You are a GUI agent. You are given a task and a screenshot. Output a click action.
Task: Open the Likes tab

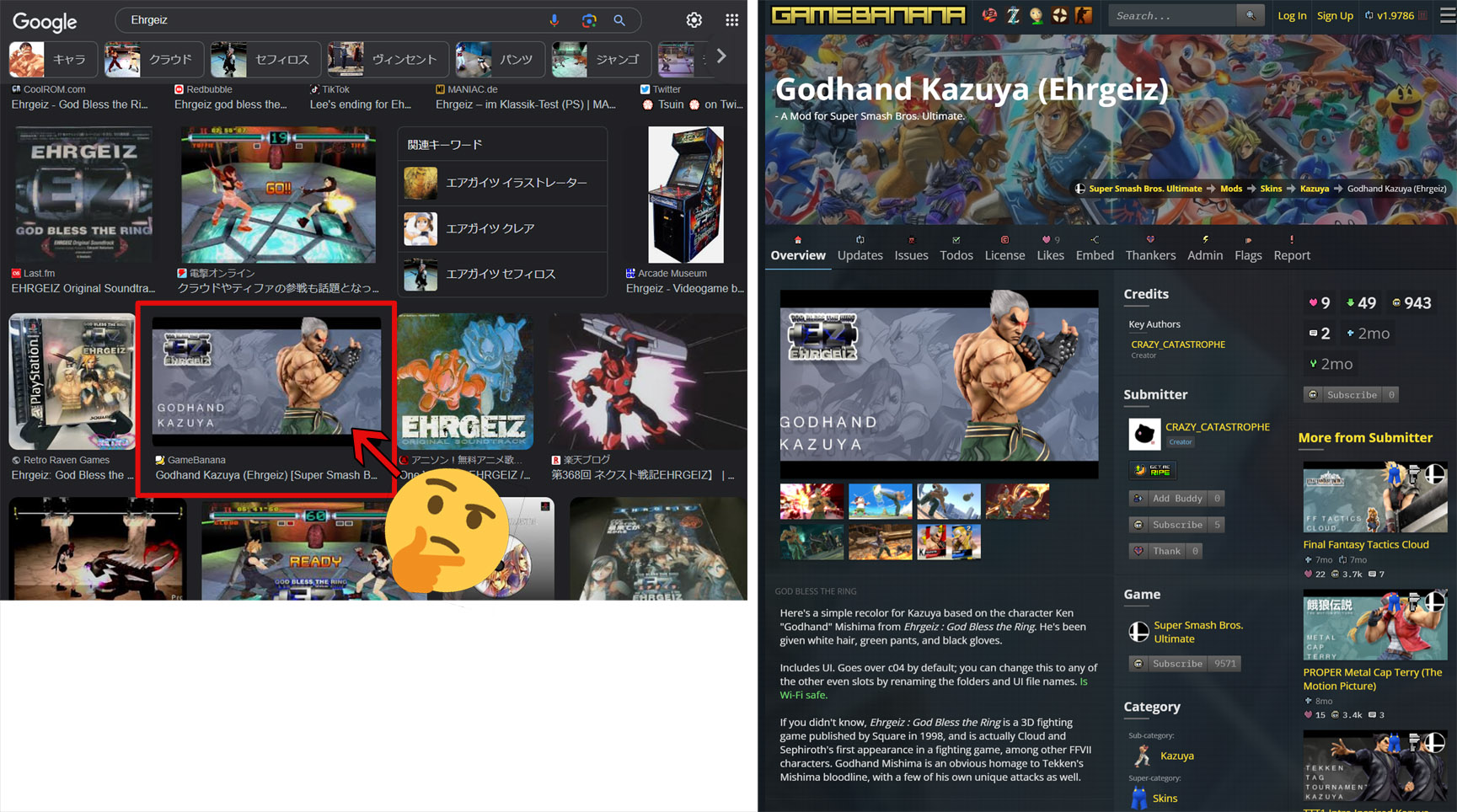point(1050,249)
